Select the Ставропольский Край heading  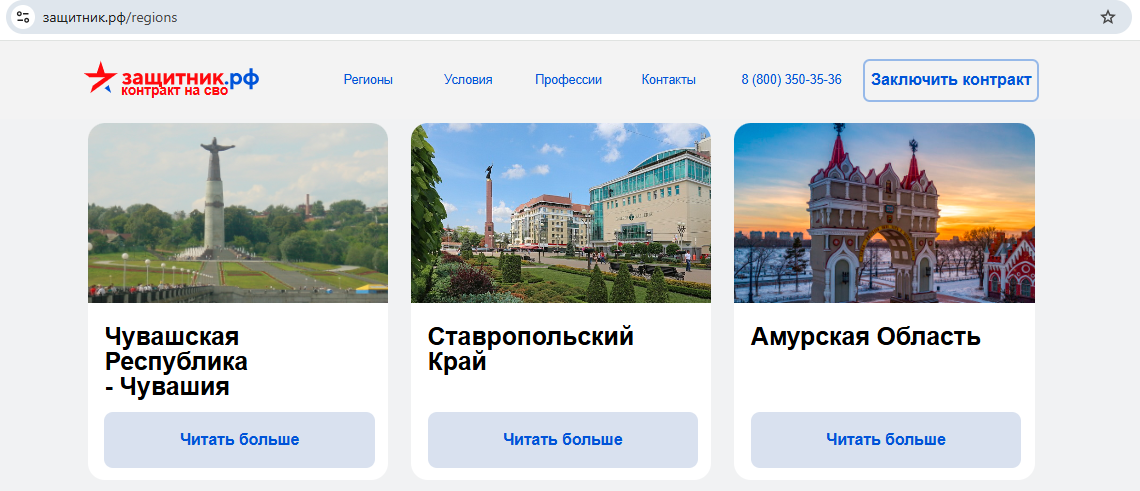(531, 349)
